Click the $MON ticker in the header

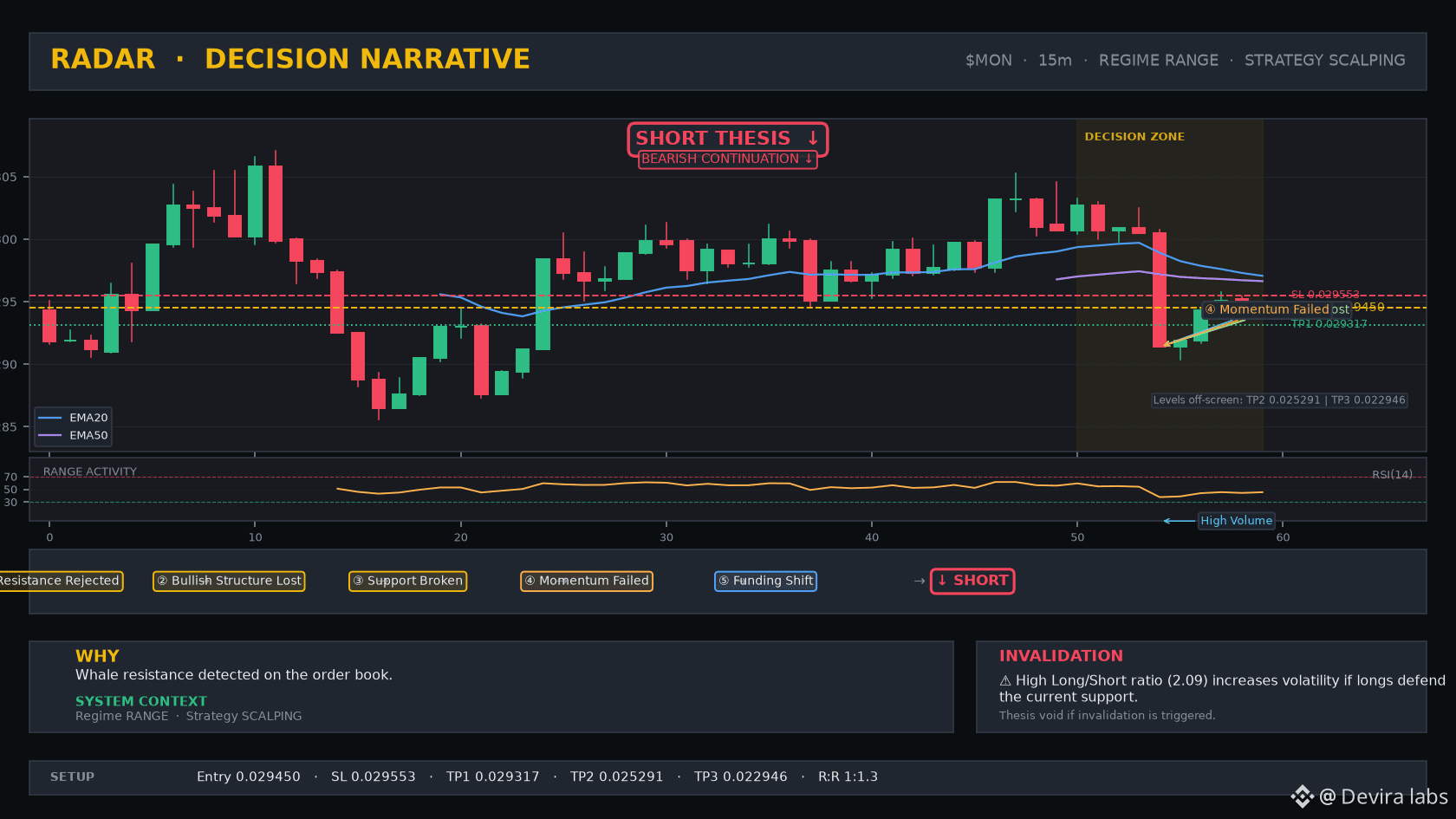coord(989,61)
